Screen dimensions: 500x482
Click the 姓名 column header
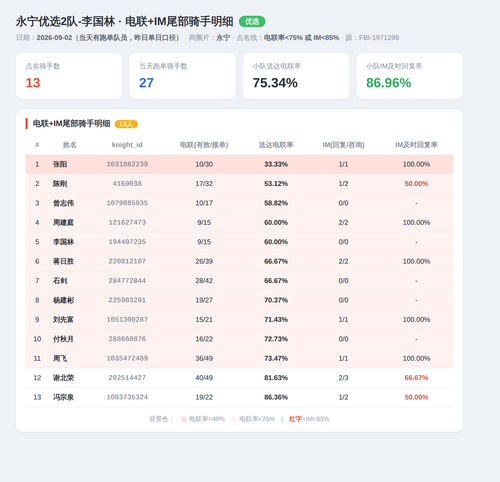coord(70,145)
